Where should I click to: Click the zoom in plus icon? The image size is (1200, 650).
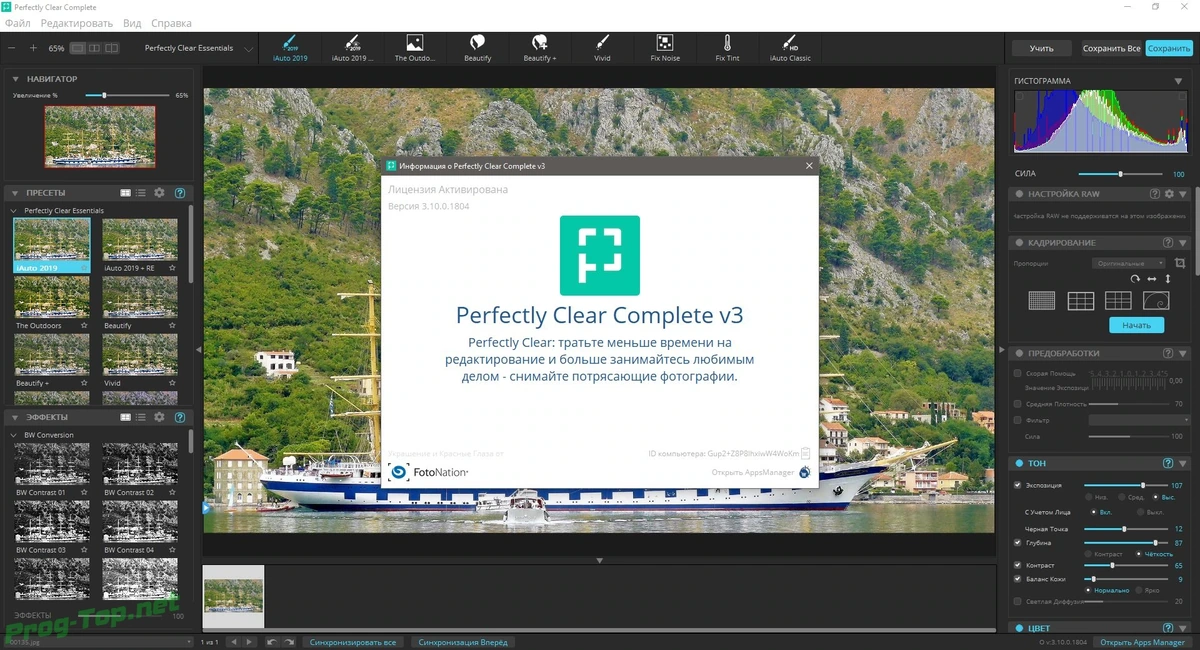tap(33, 48)
